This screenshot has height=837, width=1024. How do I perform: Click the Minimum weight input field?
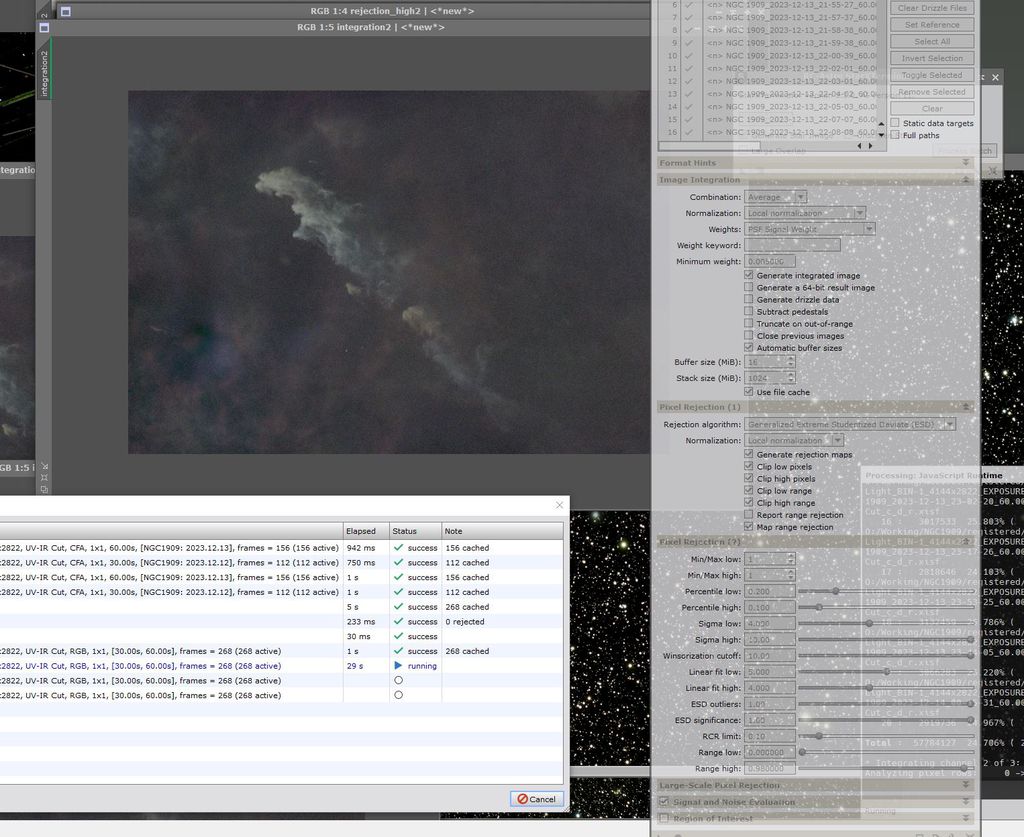[x=769, y=261]
